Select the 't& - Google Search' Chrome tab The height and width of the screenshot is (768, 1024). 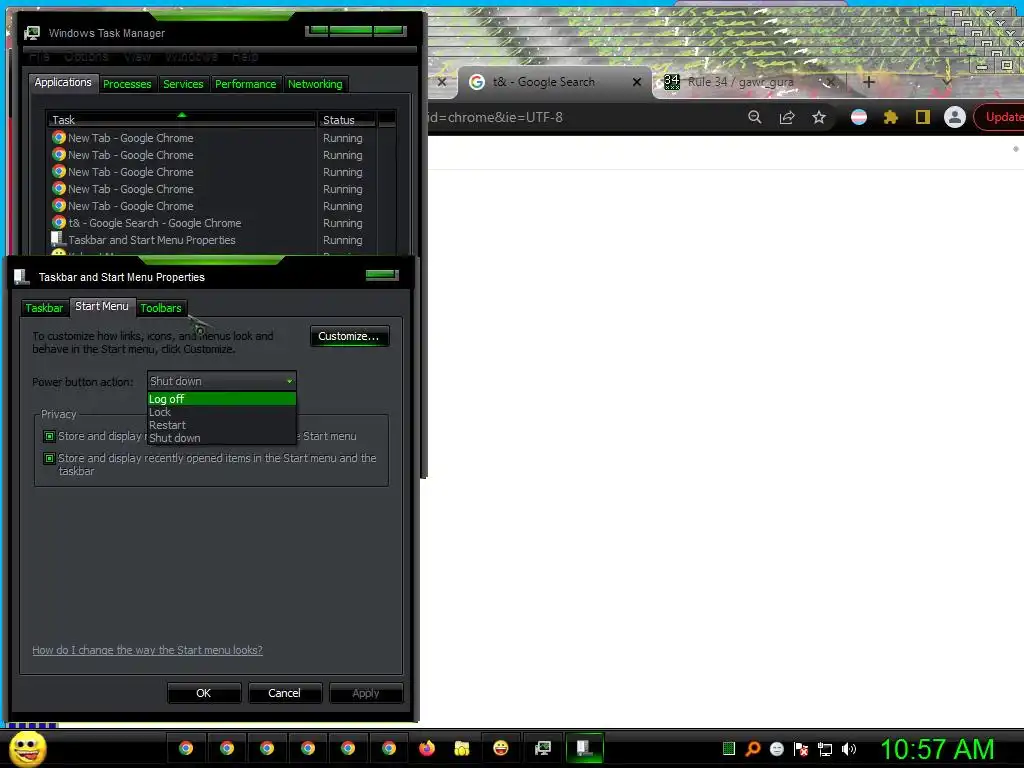click(x=555, y=82)
